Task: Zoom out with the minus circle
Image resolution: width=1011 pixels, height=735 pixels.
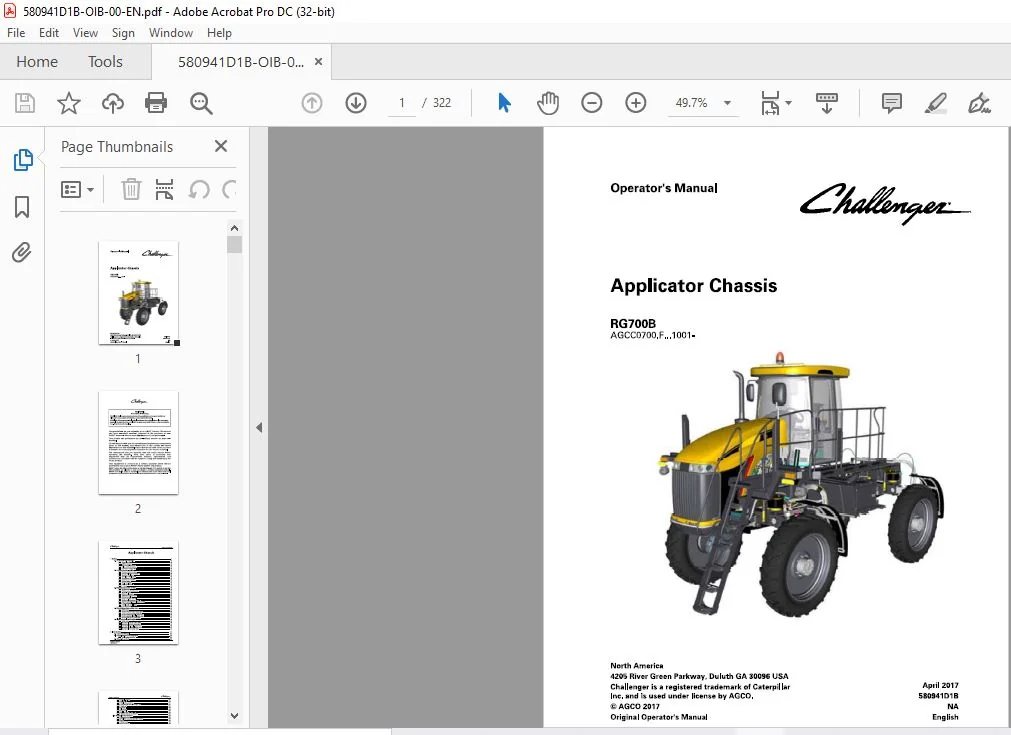Action: pyautogui.click(x=591, y=103)
